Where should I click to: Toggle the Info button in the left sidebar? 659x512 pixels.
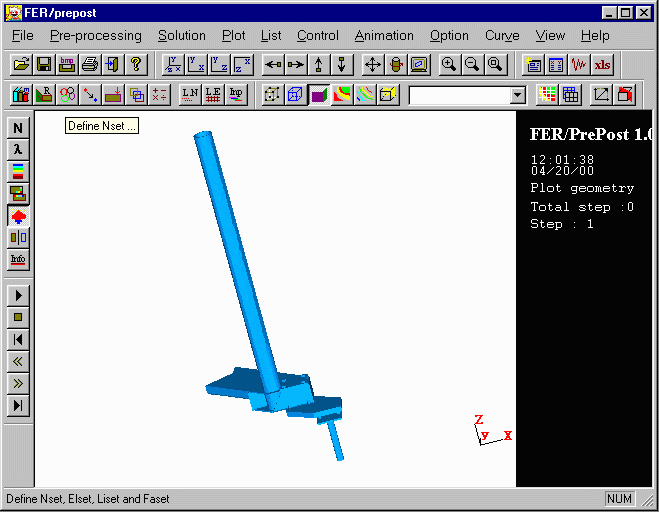click(18, 260)
